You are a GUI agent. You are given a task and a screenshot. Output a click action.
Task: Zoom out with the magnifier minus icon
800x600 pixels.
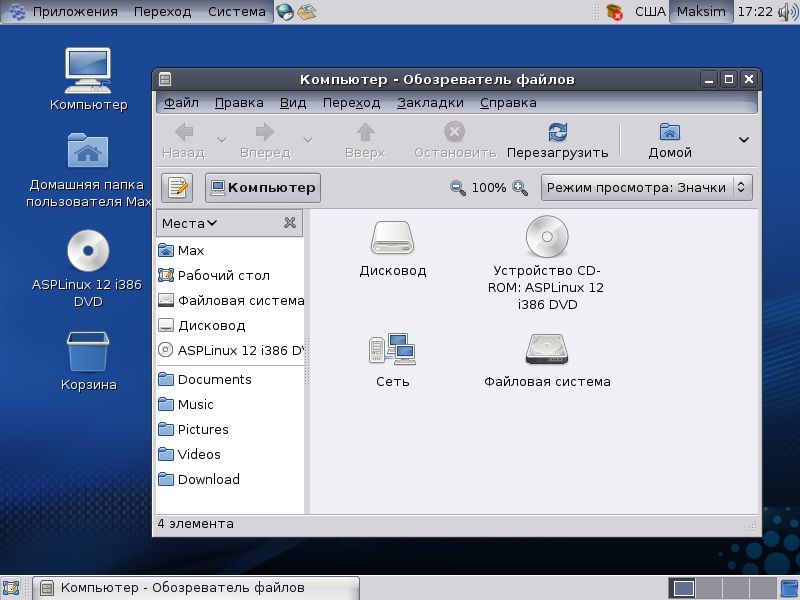pyautogui.click(x=458, y=188)
